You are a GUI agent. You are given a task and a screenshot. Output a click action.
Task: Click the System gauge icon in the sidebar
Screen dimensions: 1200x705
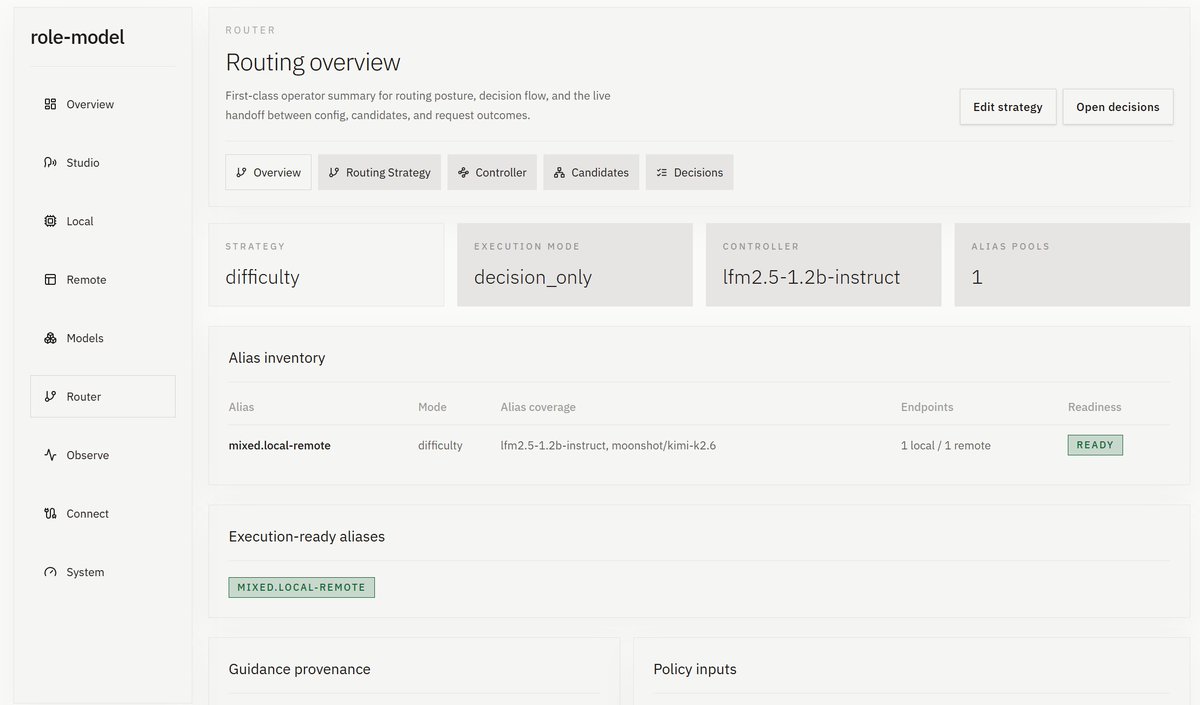tap(50, 572)
